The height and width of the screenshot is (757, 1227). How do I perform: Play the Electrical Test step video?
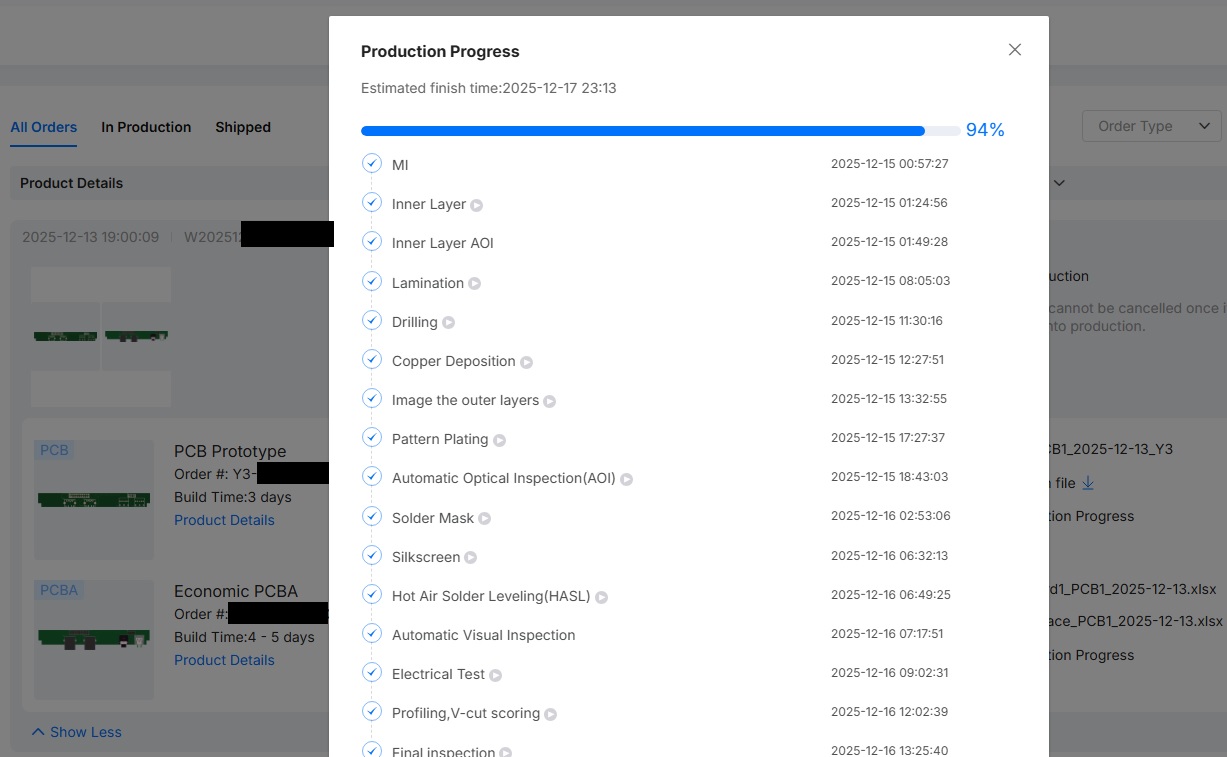coord(496,675)
